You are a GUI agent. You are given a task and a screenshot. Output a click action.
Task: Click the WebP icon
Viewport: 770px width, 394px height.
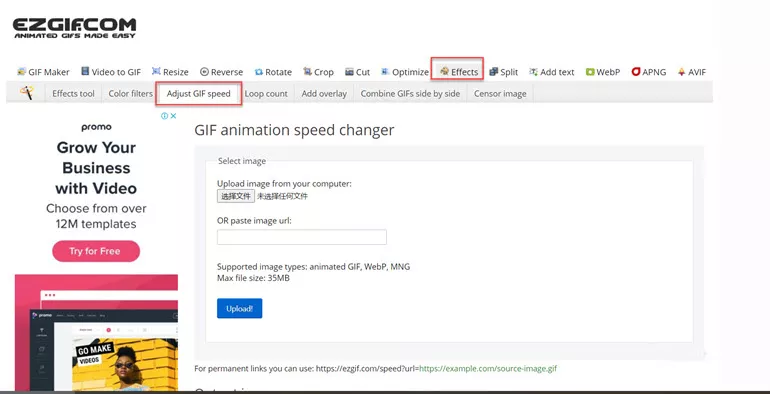(x=590, y=72)
